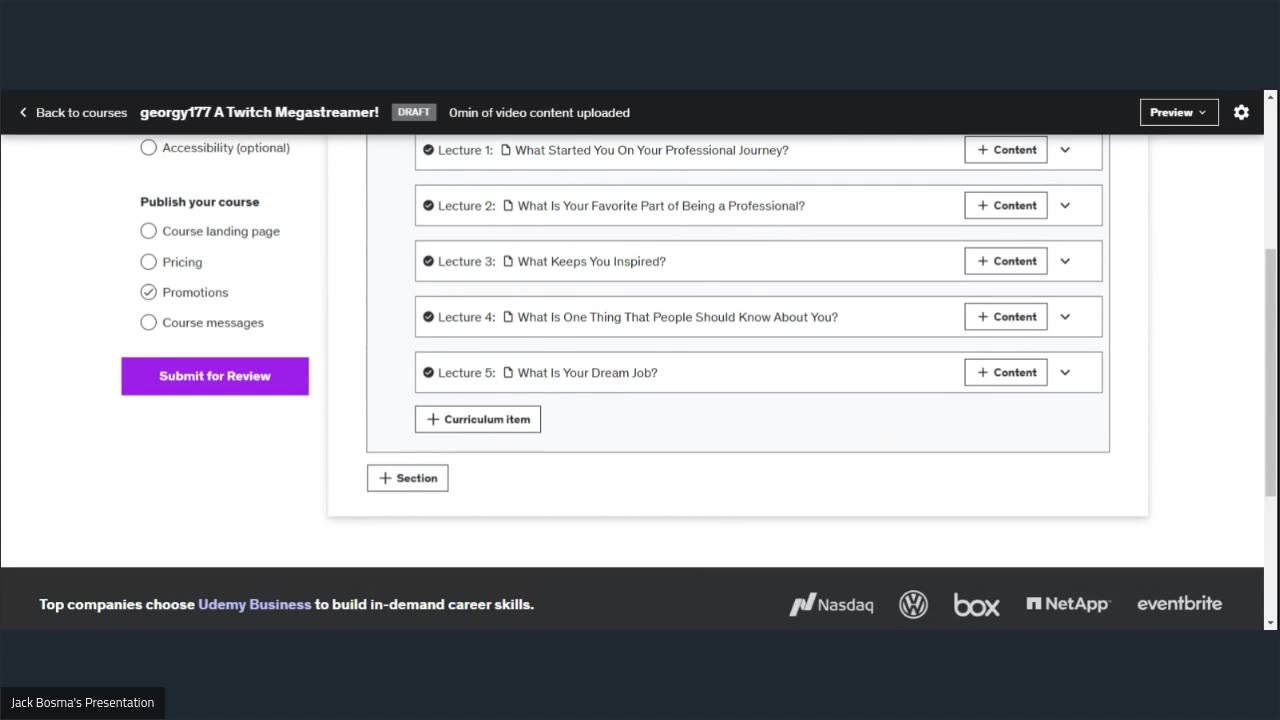Open the Promotions step label
The width and height of the screenshot is (1280, 720).
coord(195,292)
